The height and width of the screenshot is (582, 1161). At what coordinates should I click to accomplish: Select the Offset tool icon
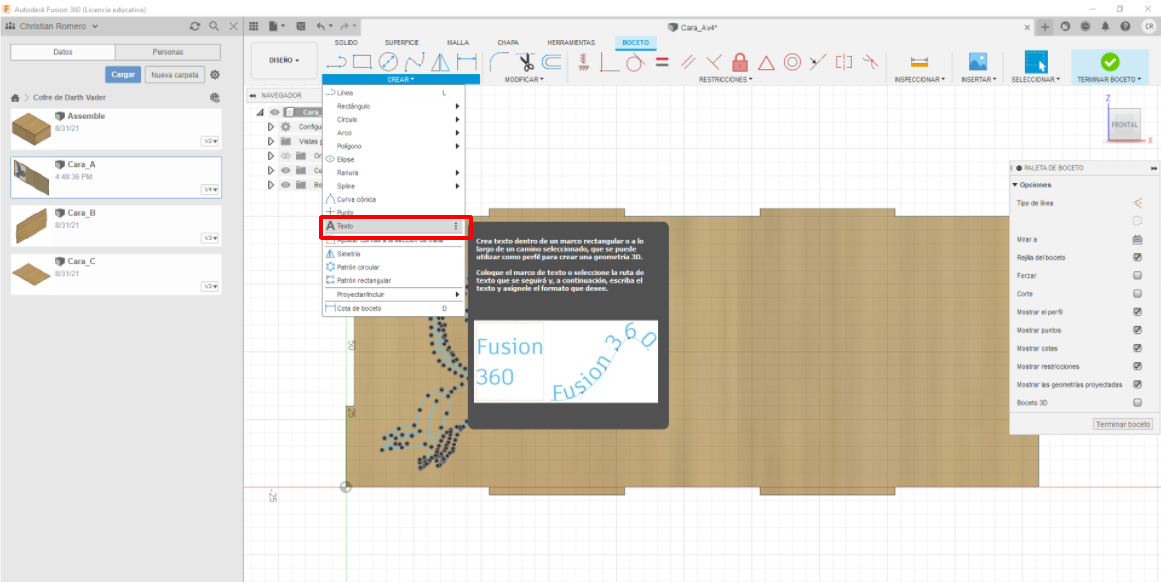(x=551, y=62)
